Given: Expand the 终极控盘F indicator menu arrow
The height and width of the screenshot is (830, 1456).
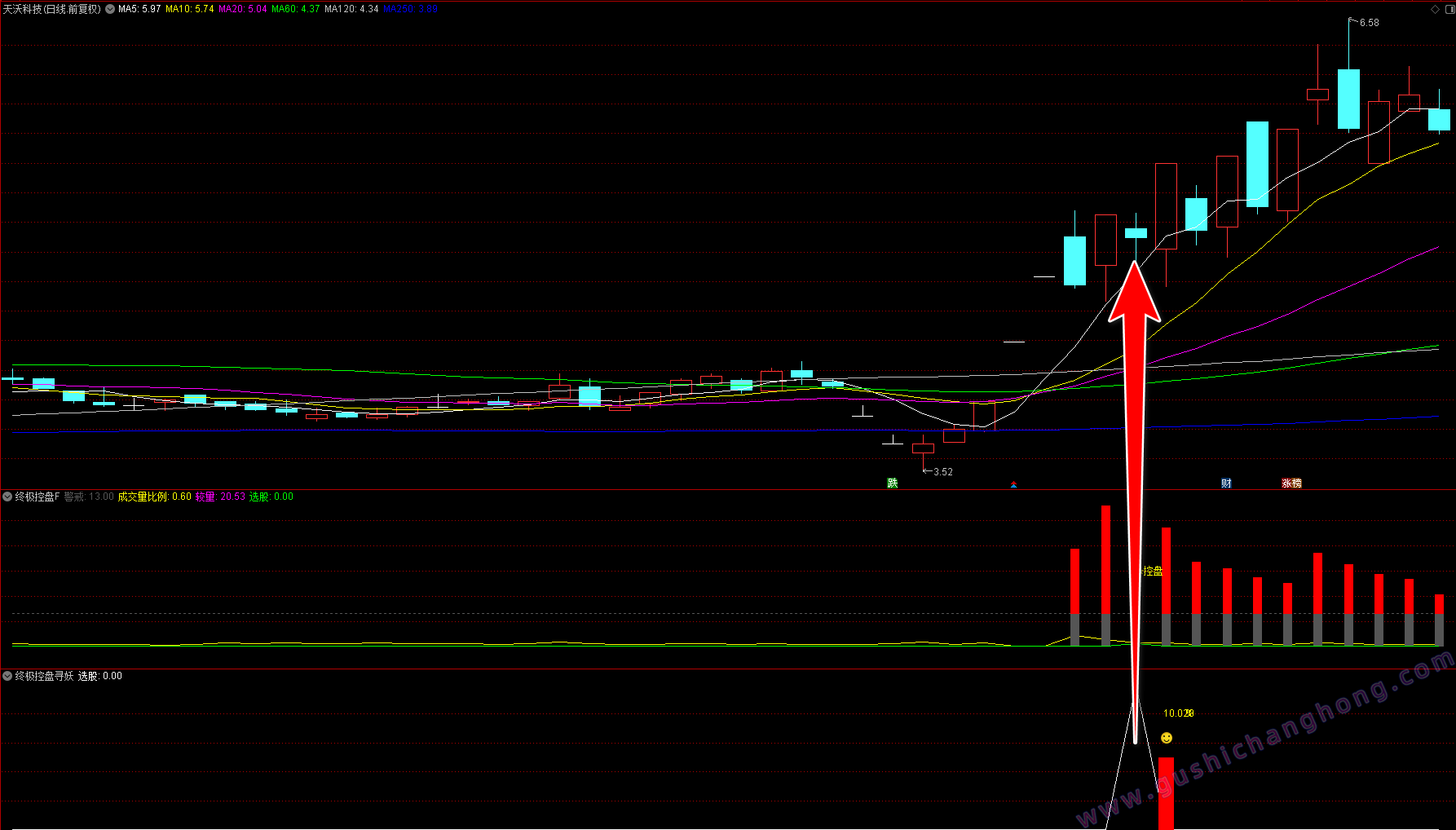Looking at the screenshot, I should coord(7,497).
